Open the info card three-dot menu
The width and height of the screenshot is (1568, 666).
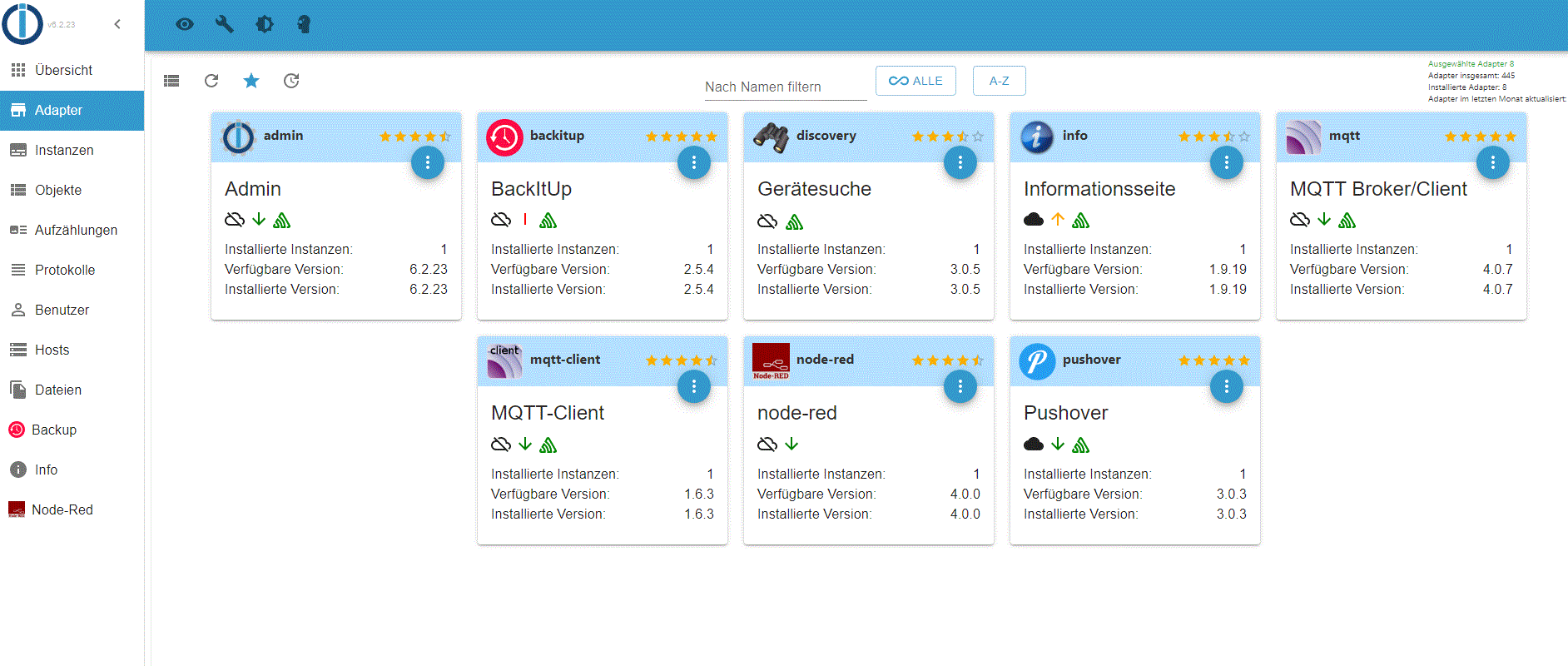(1227, 162)
